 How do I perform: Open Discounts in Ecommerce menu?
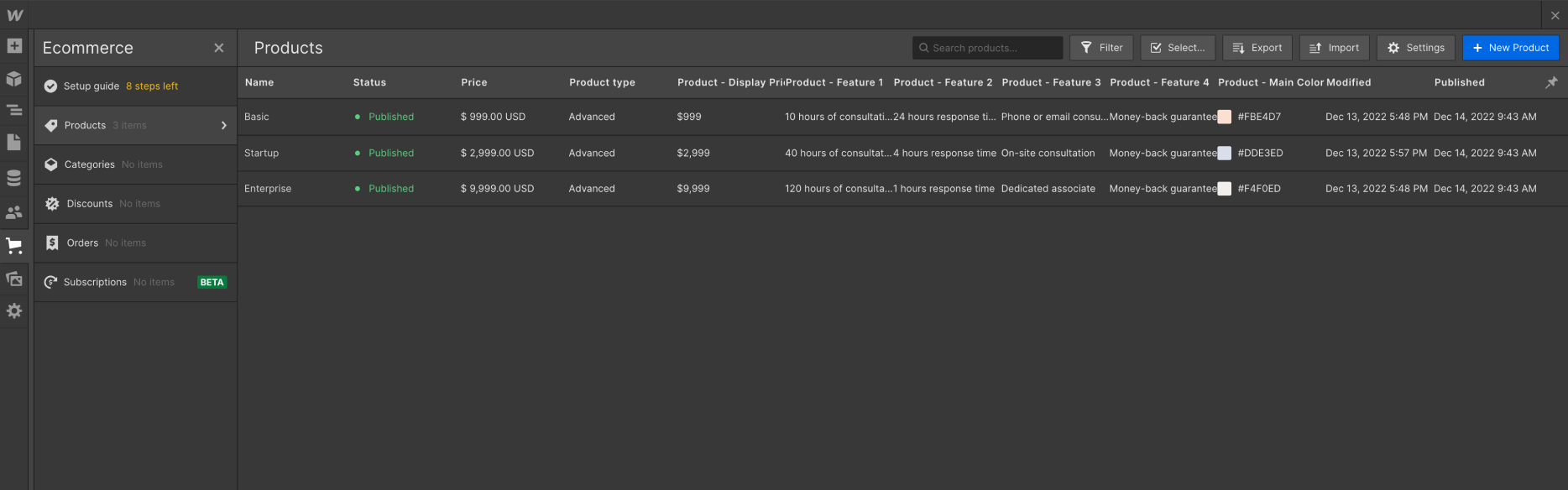pyautogui.click(x=135, y=204)
